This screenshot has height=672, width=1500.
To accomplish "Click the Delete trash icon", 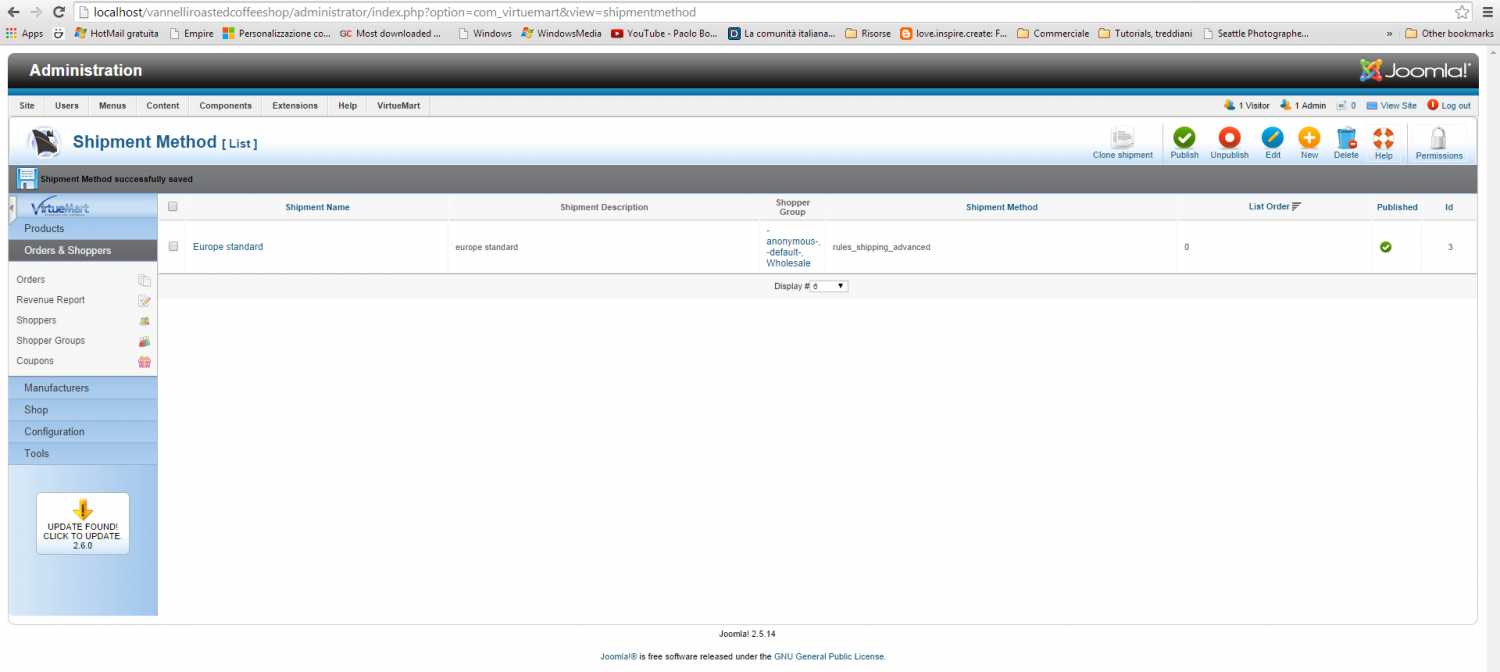I will coord(1346,139).
